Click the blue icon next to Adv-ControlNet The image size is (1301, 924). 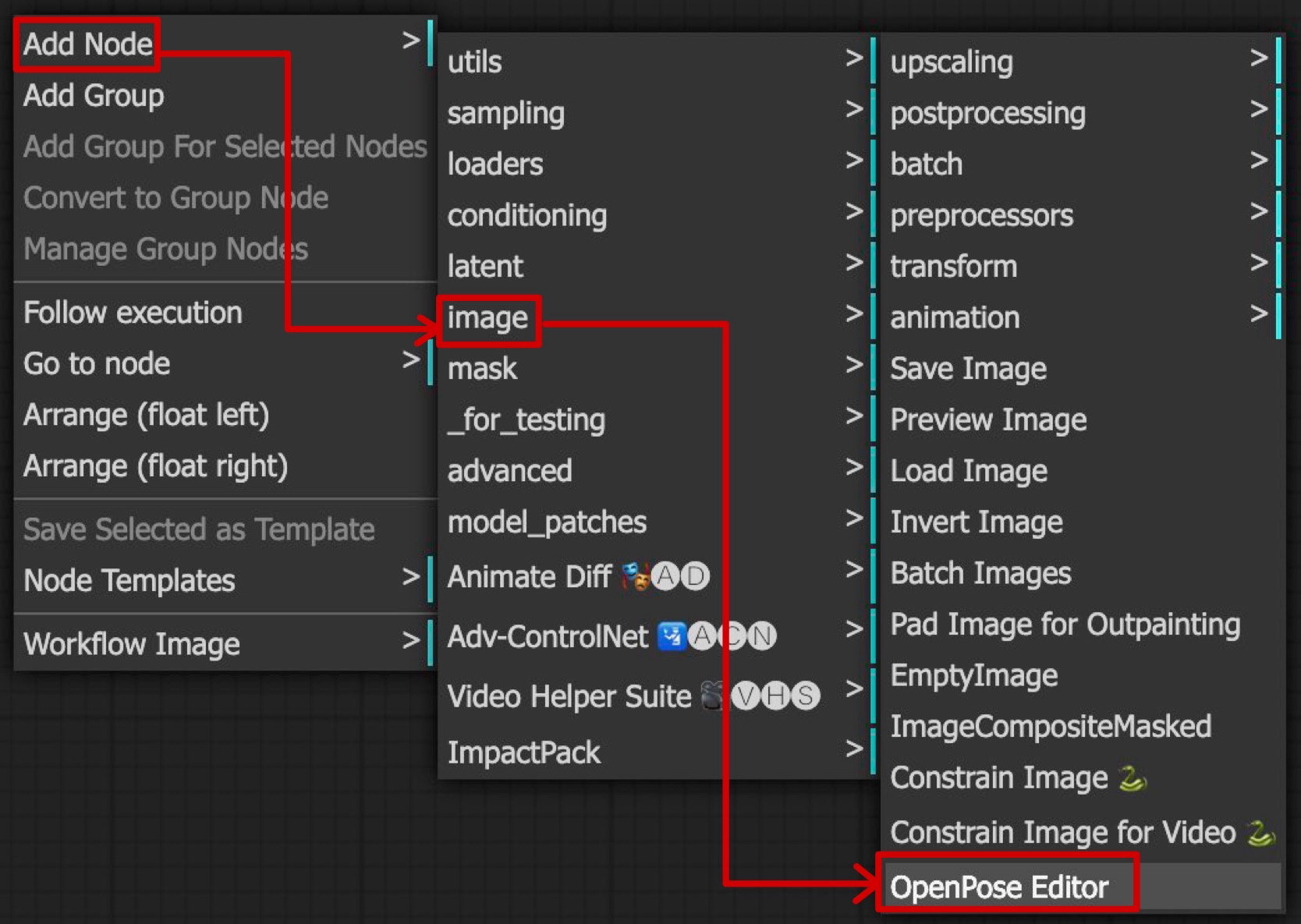[674, 637]
